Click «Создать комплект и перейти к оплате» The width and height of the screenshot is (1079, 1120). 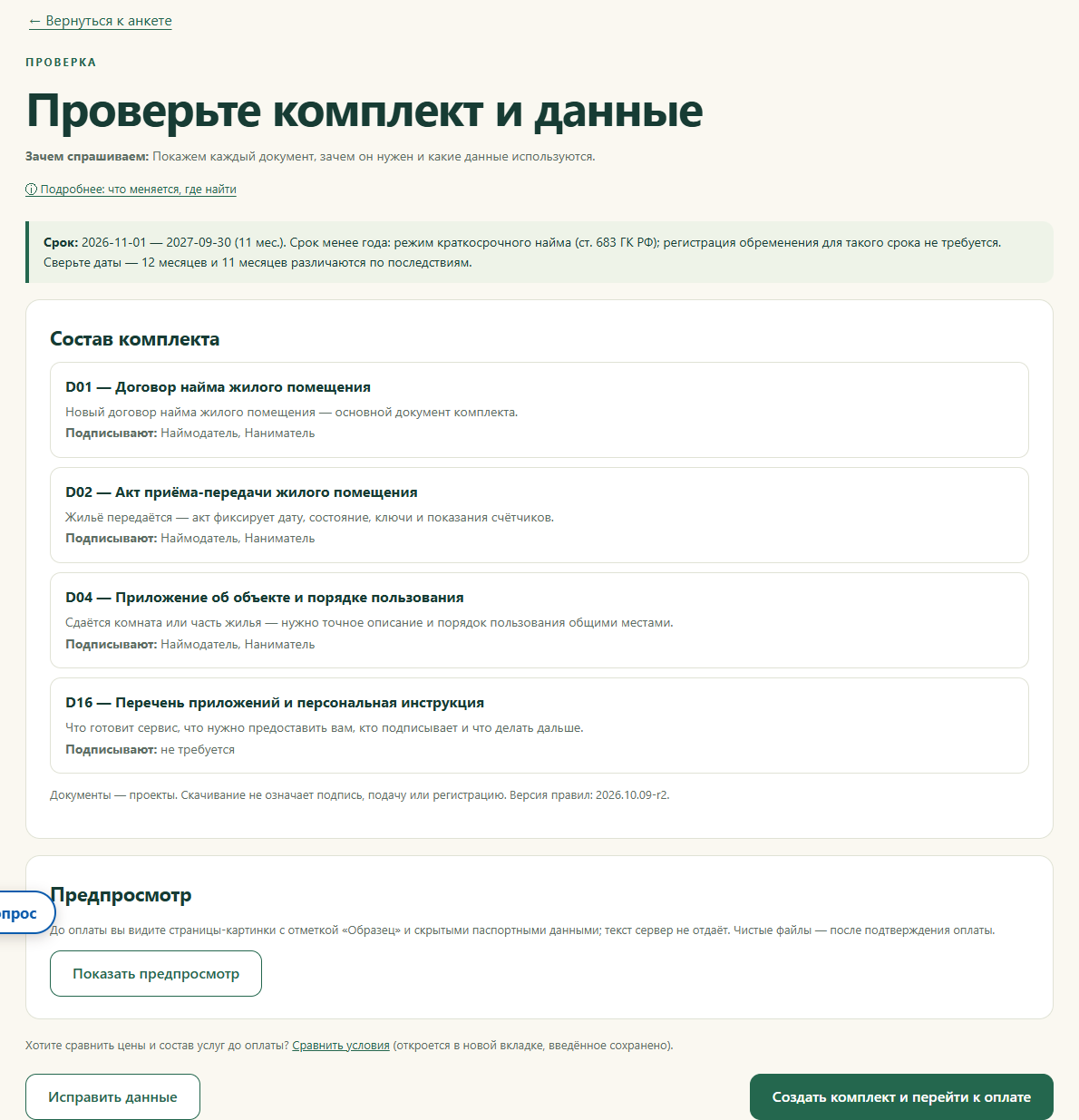[x=901, y=1097]
